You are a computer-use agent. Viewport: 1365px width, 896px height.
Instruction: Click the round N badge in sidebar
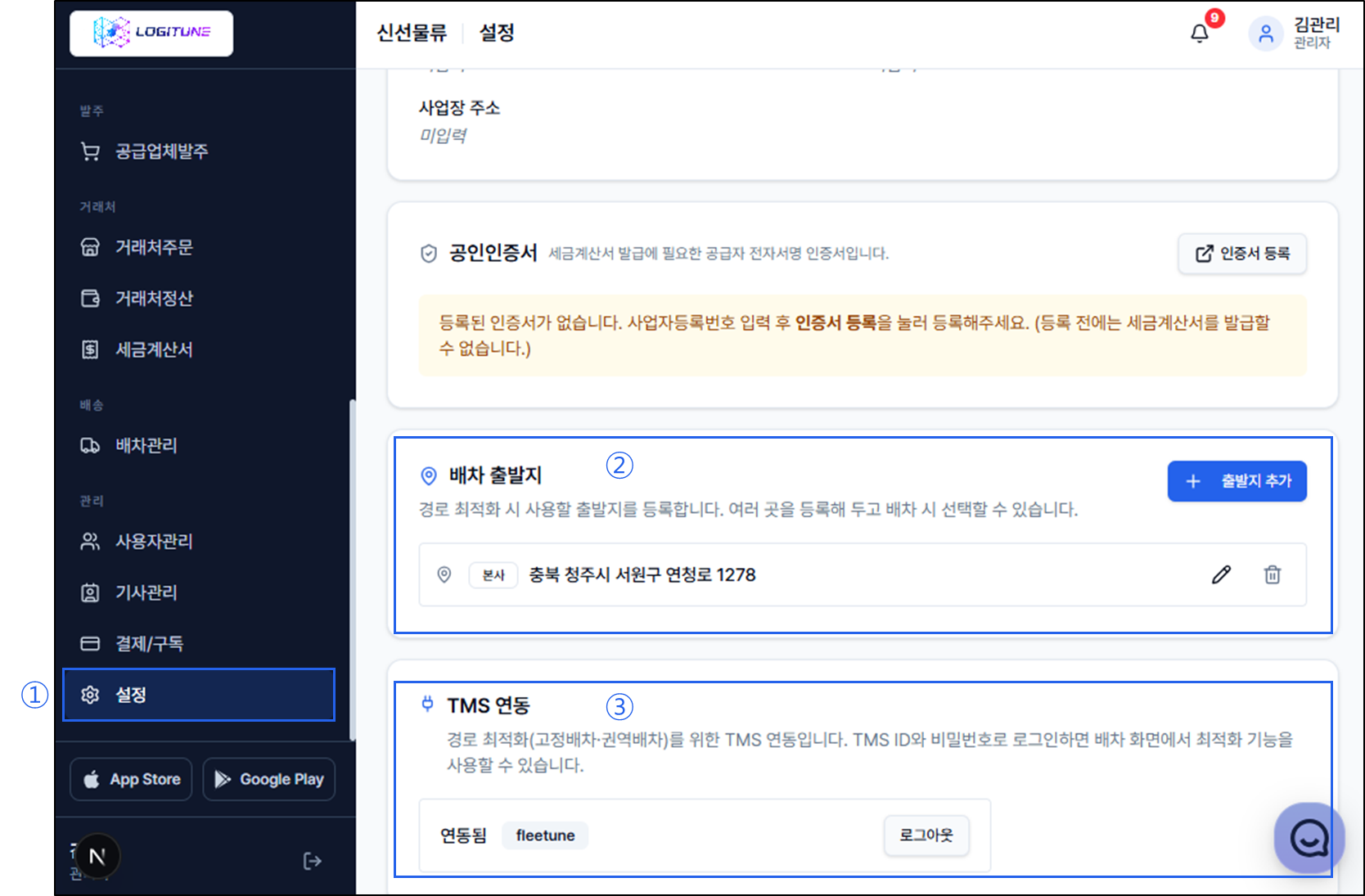pyautogui.click(x=97, y=856)
